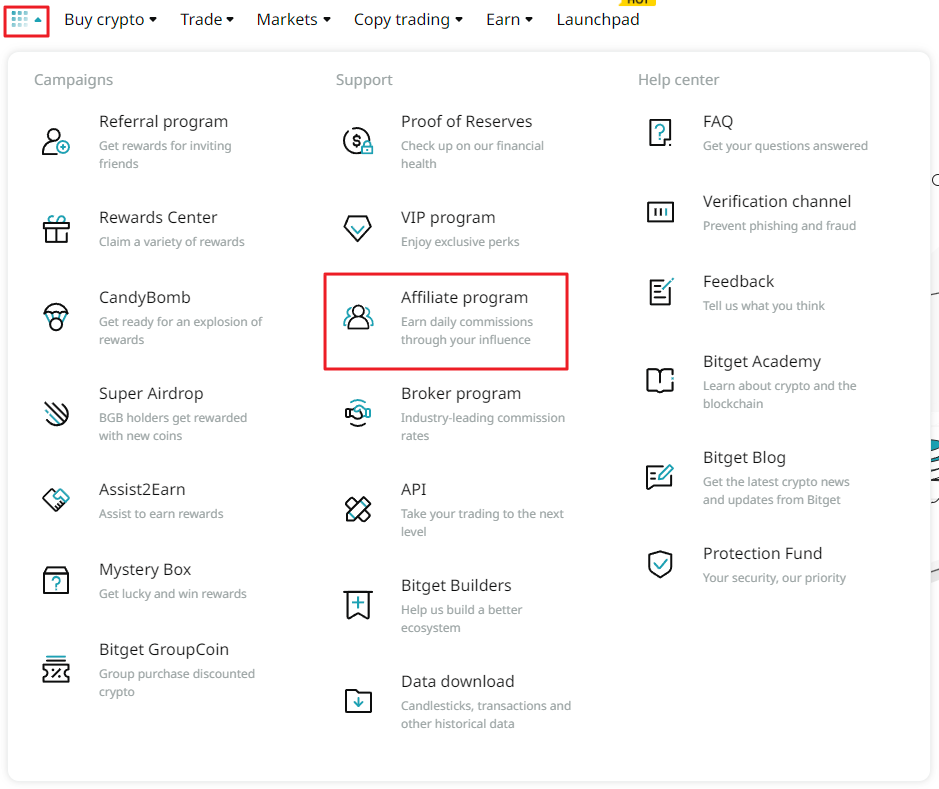
Task: Select Mystery Box entry
Action: click(x=145, y=569)
